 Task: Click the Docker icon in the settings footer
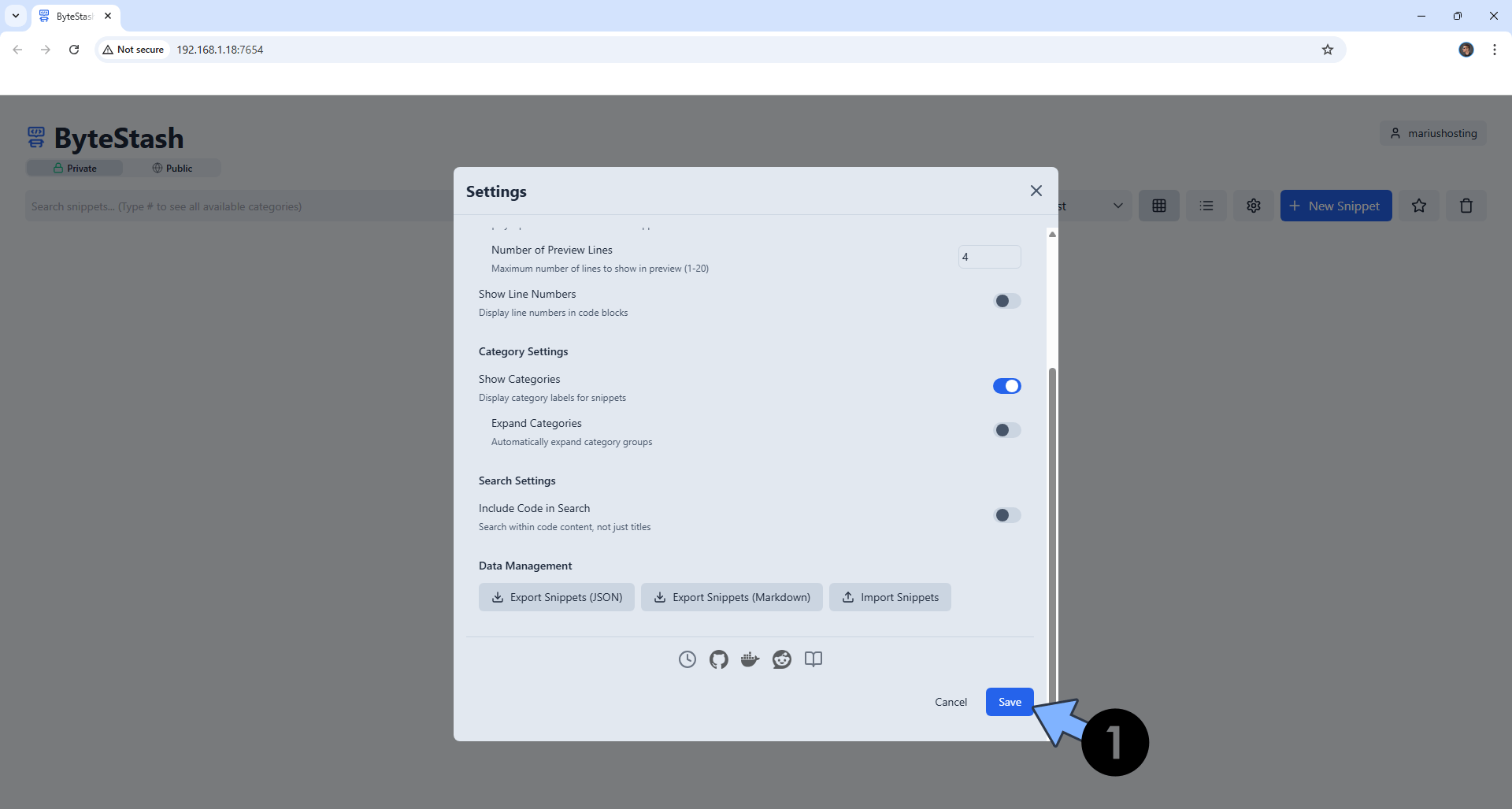(750, 659)
